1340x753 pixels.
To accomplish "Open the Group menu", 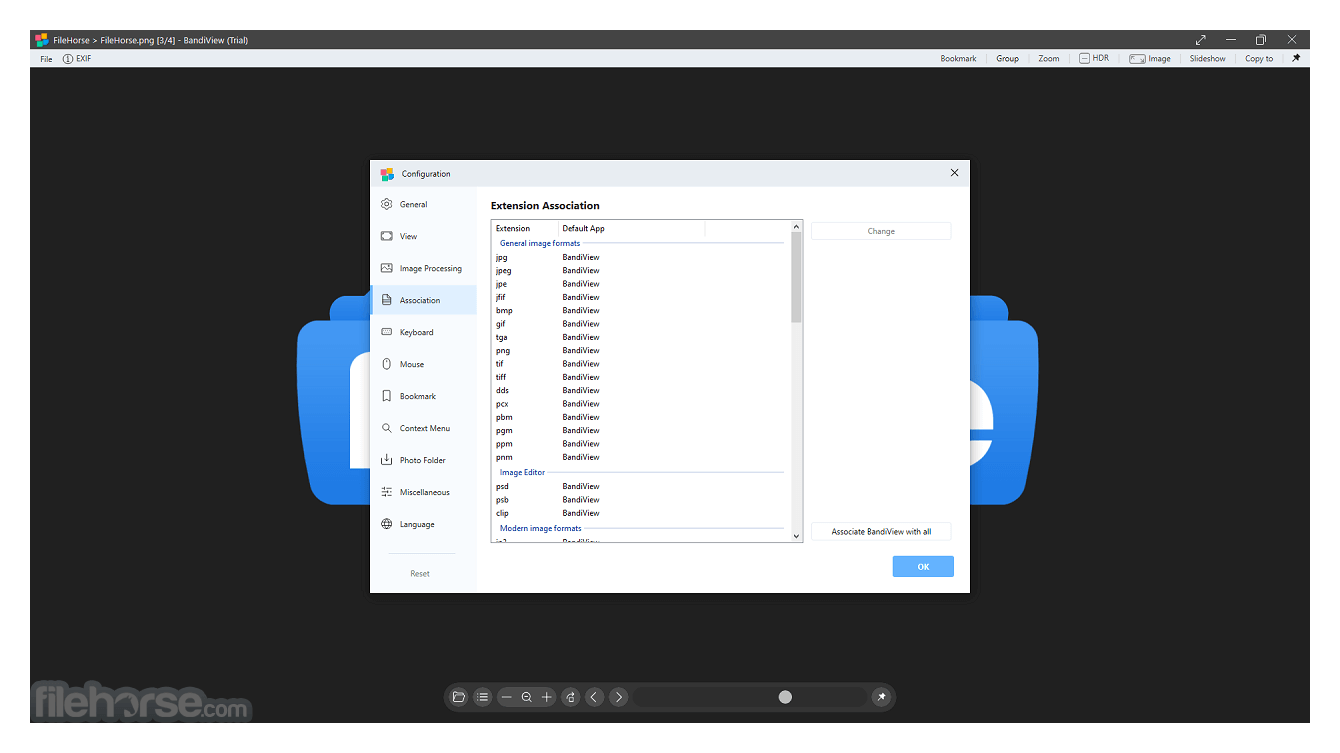I will 1007,59.
